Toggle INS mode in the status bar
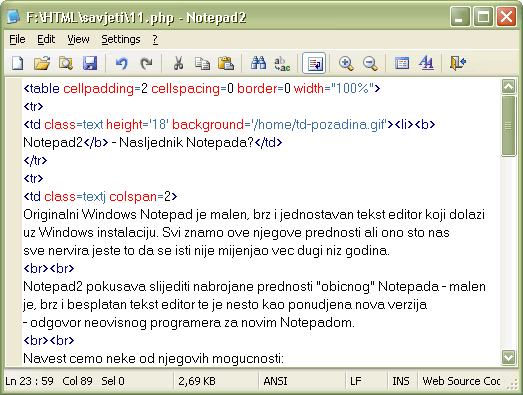523x395 pixels. tap(401, 381)
